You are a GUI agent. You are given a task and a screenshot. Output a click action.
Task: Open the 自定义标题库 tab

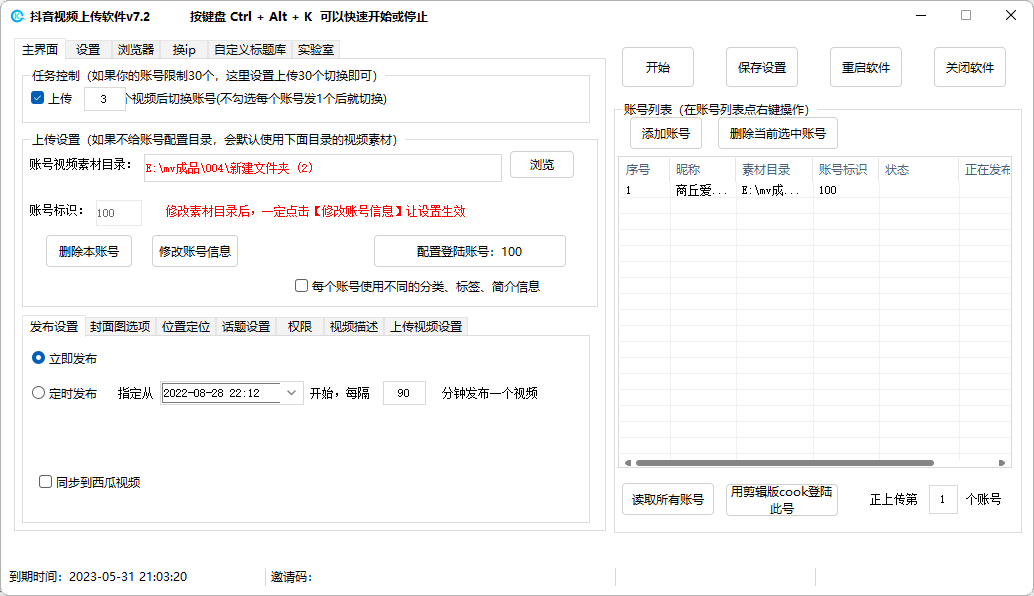(250, 49)
